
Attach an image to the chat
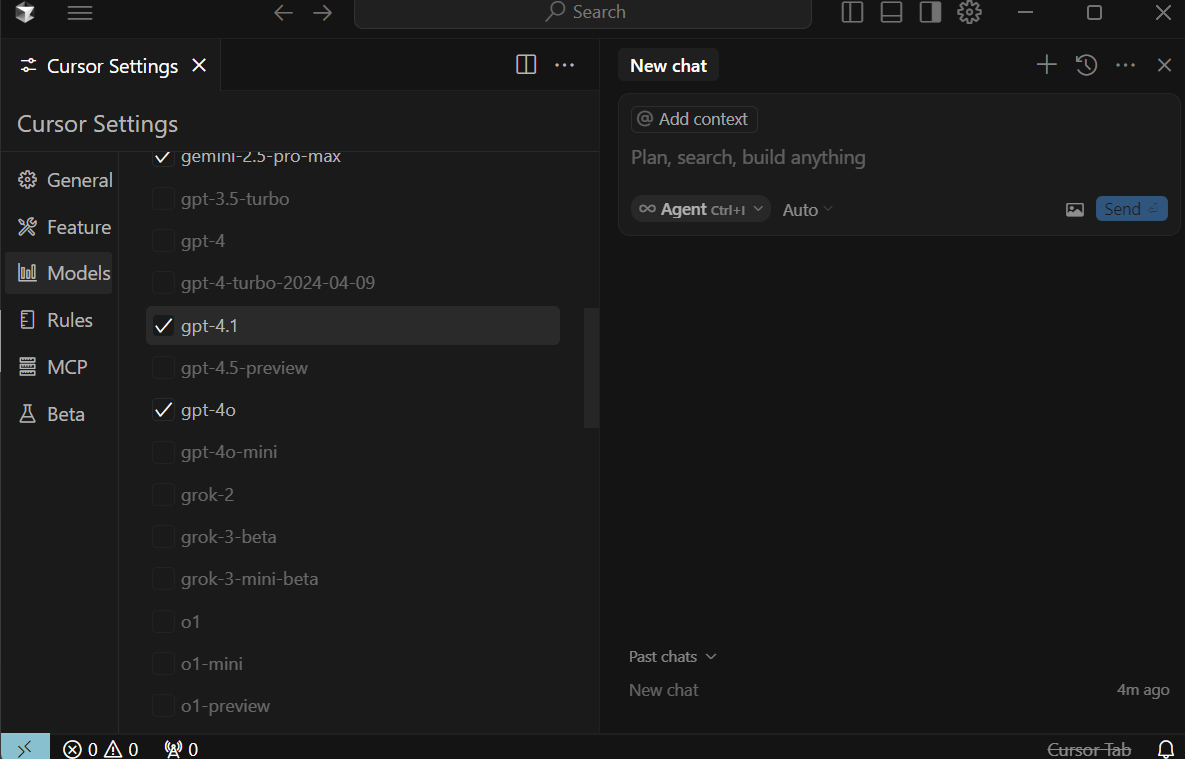1075,209
